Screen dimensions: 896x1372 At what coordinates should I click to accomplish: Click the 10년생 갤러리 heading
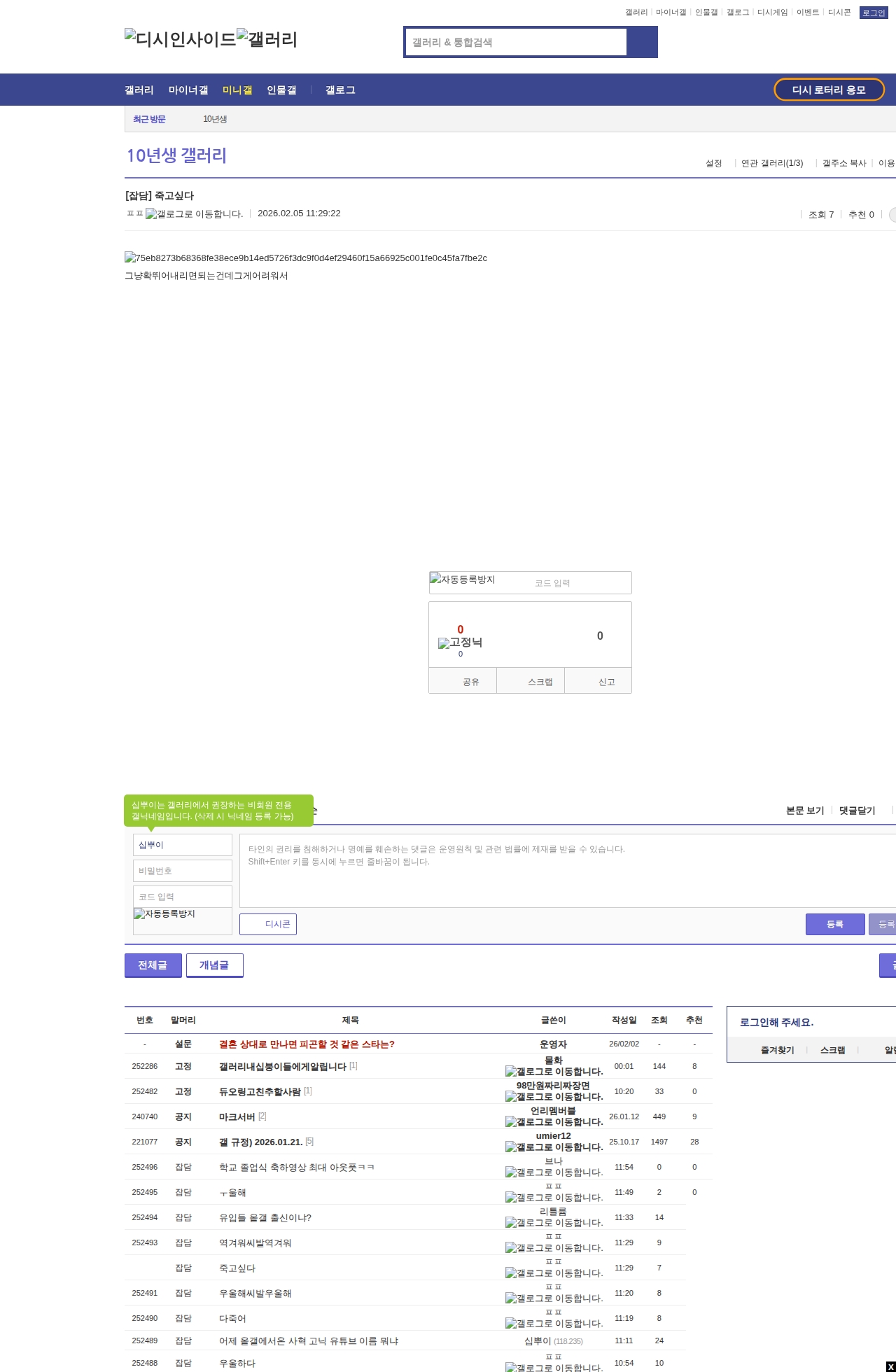[176, 155]
